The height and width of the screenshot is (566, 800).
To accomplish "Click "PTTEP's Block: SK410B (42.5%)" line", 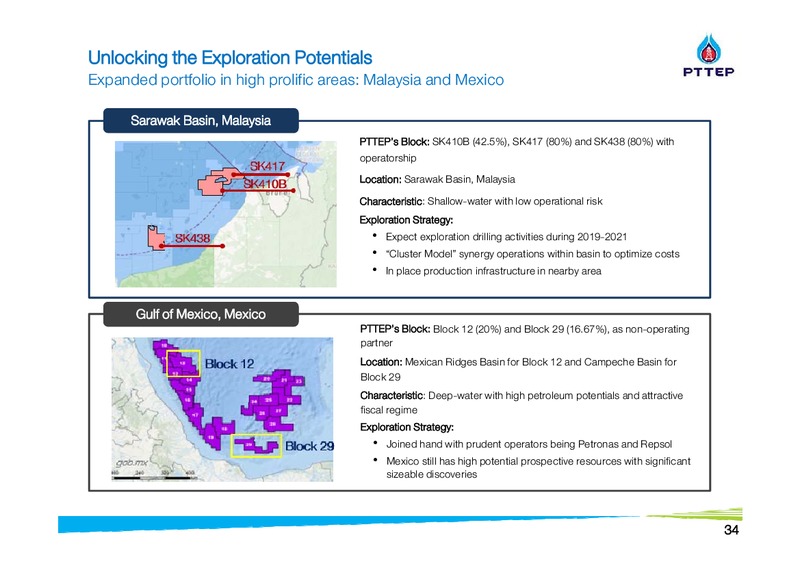I will pos(516,150).
